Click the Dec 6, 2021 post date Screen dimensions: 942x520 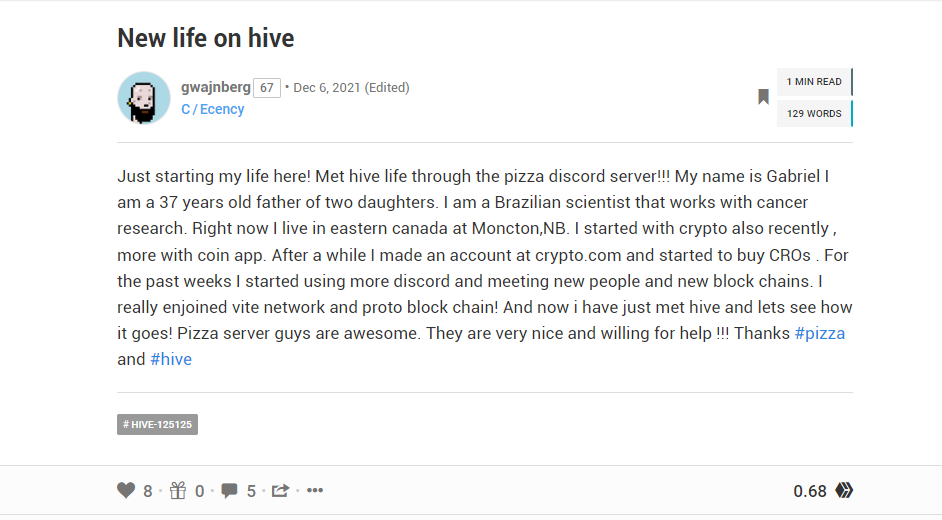(327, 88)
